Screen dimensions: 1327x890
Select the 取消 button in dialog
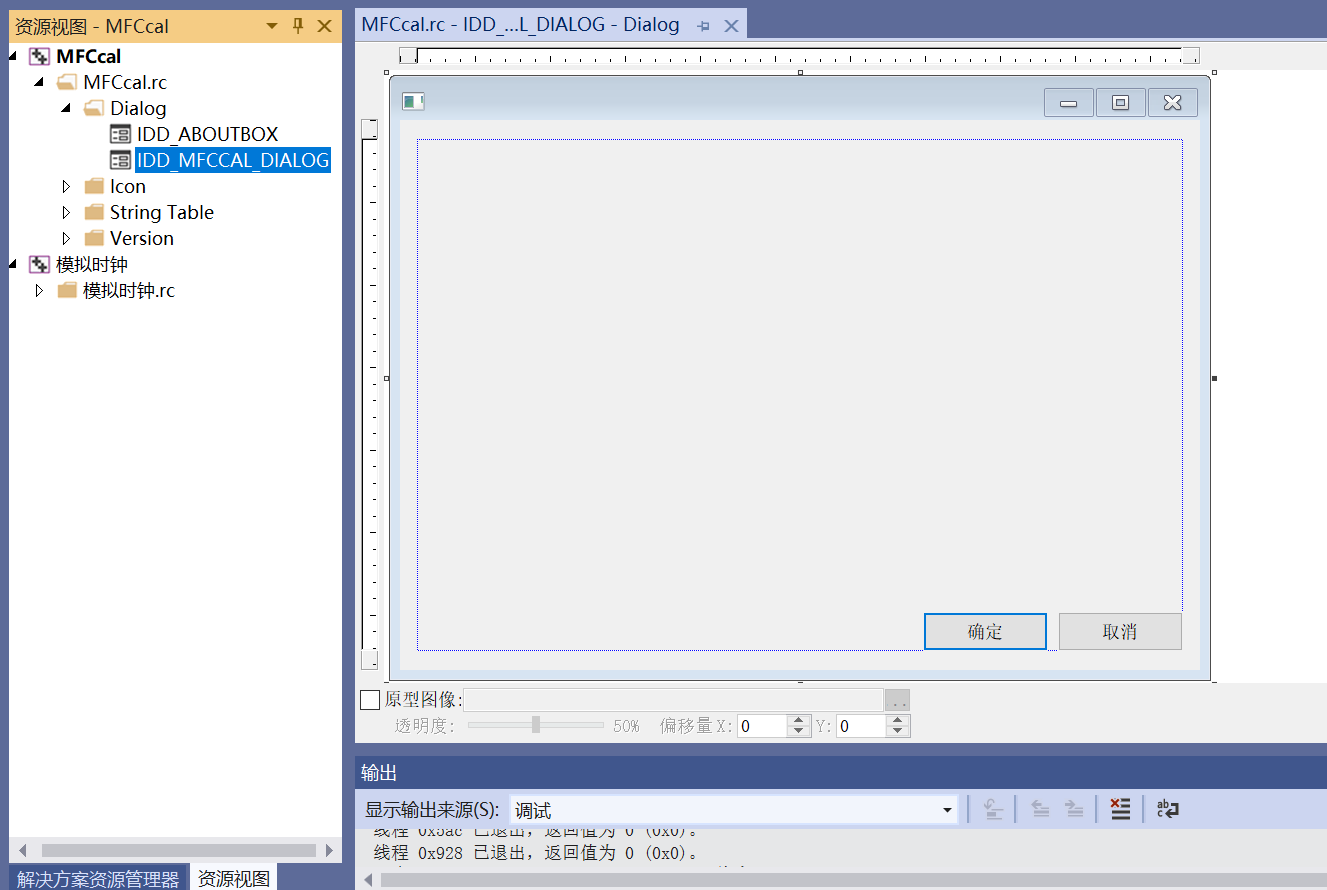[1120, 631]
